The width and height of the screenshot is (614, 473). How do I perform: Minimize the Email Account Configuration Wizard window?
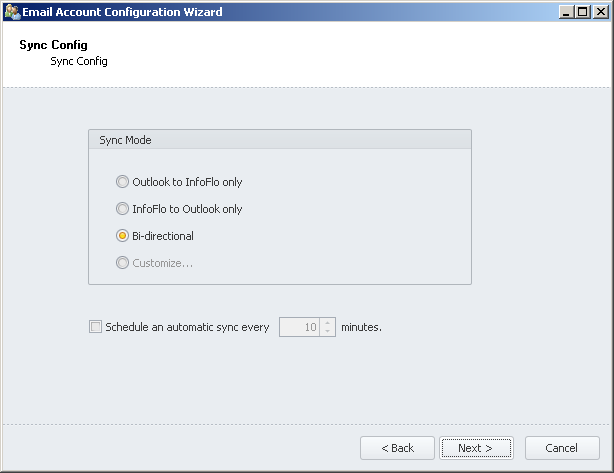click(566, 12)
